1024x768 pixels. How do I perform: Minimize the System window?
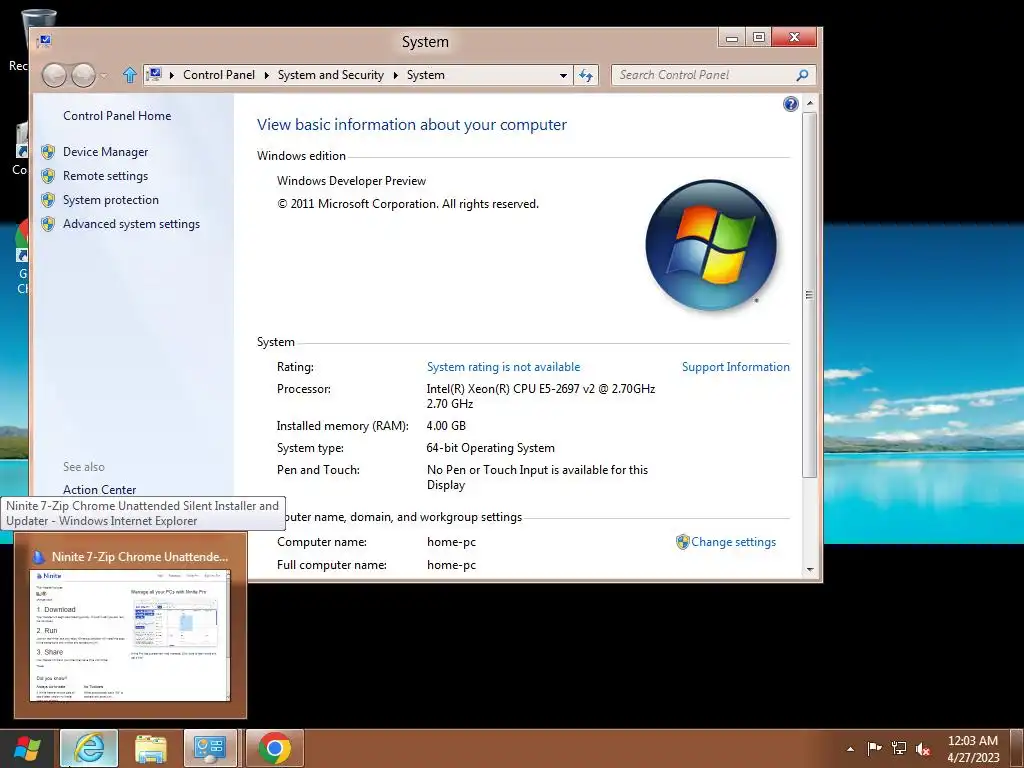732,38
